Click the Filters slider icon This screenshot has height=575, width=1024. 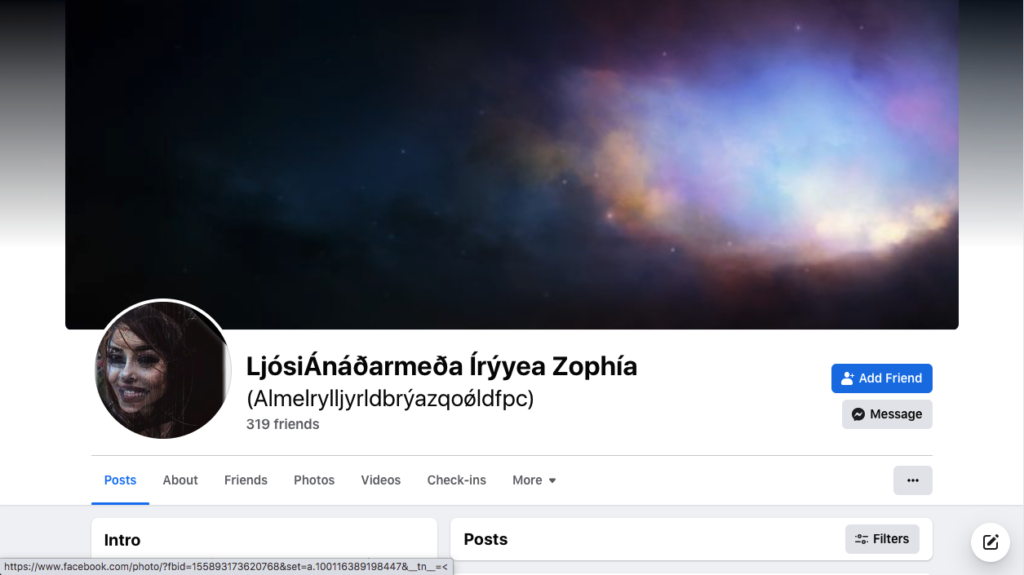pyautogui.click(x=861, y=539)
